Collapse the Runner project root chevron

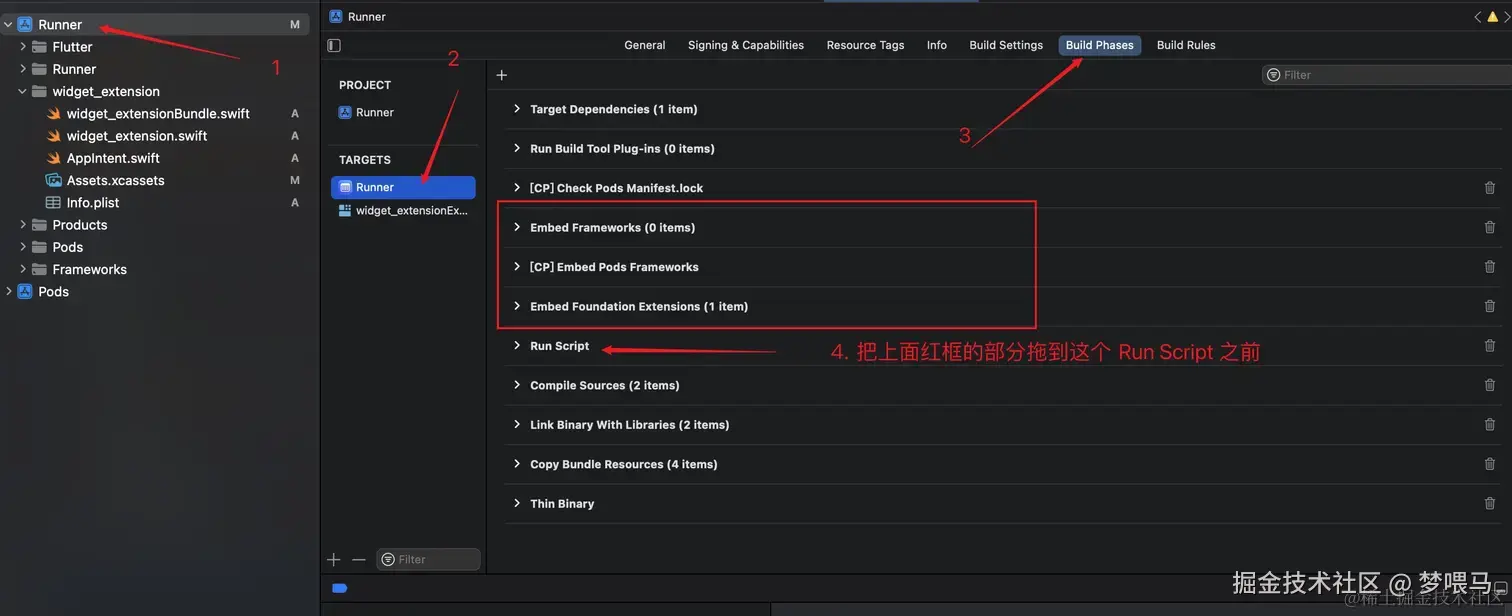coord(8,24)
